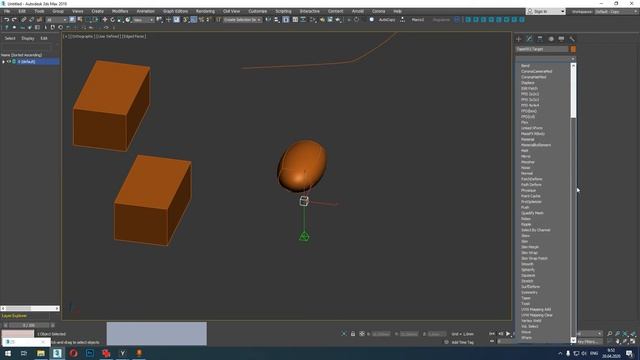Click the viewport [+] menu label
This screenshot has width=640, height=360.
[65, 36]
